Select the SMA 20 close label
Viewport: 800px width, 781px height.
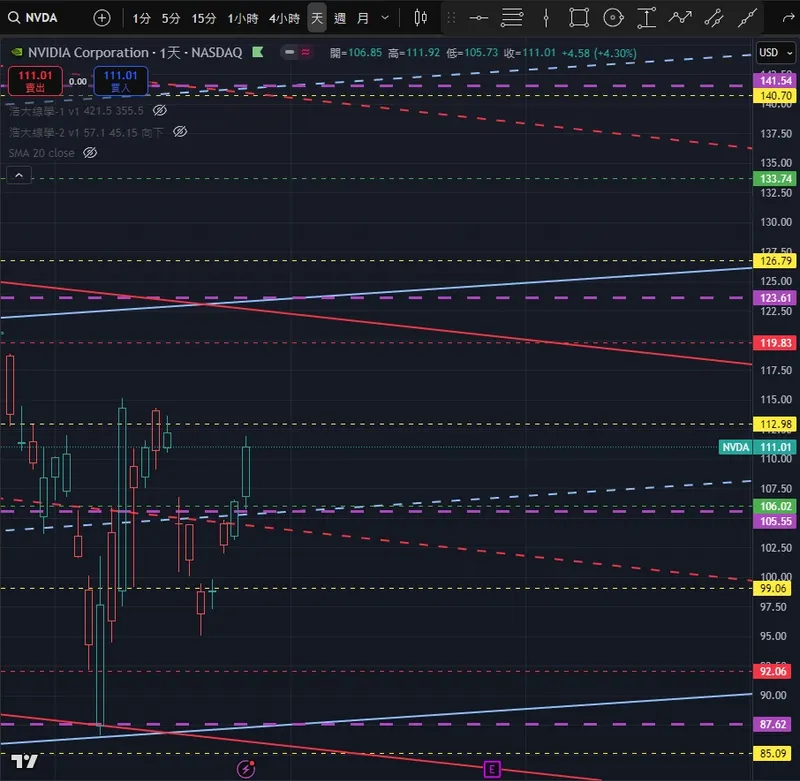point(41,153)
